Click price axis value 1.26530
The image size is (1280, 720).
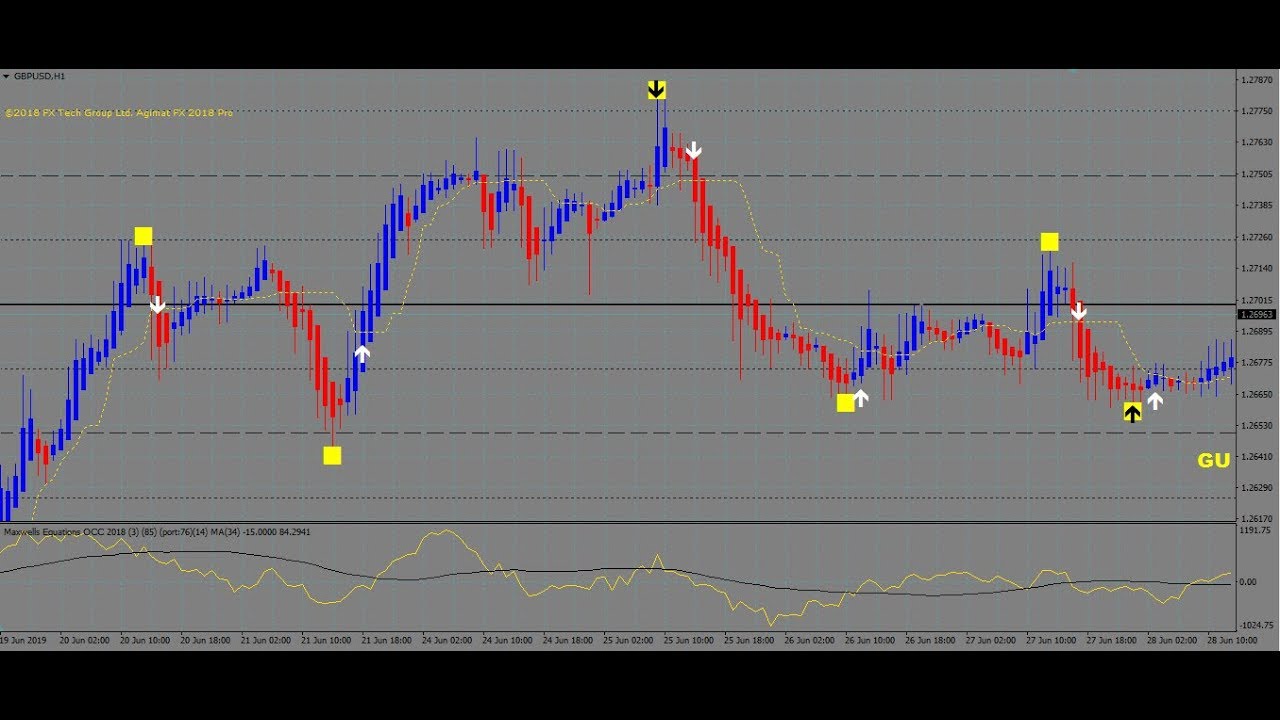pos(1255,425)
